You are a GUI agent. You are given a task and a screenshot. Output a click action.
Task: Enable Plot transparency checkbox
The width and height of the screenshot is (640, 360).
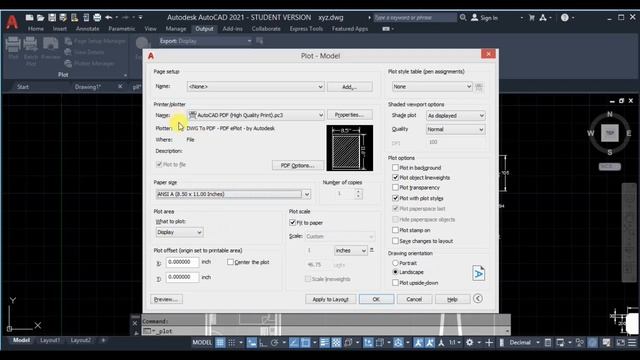(x=395, y=187)
